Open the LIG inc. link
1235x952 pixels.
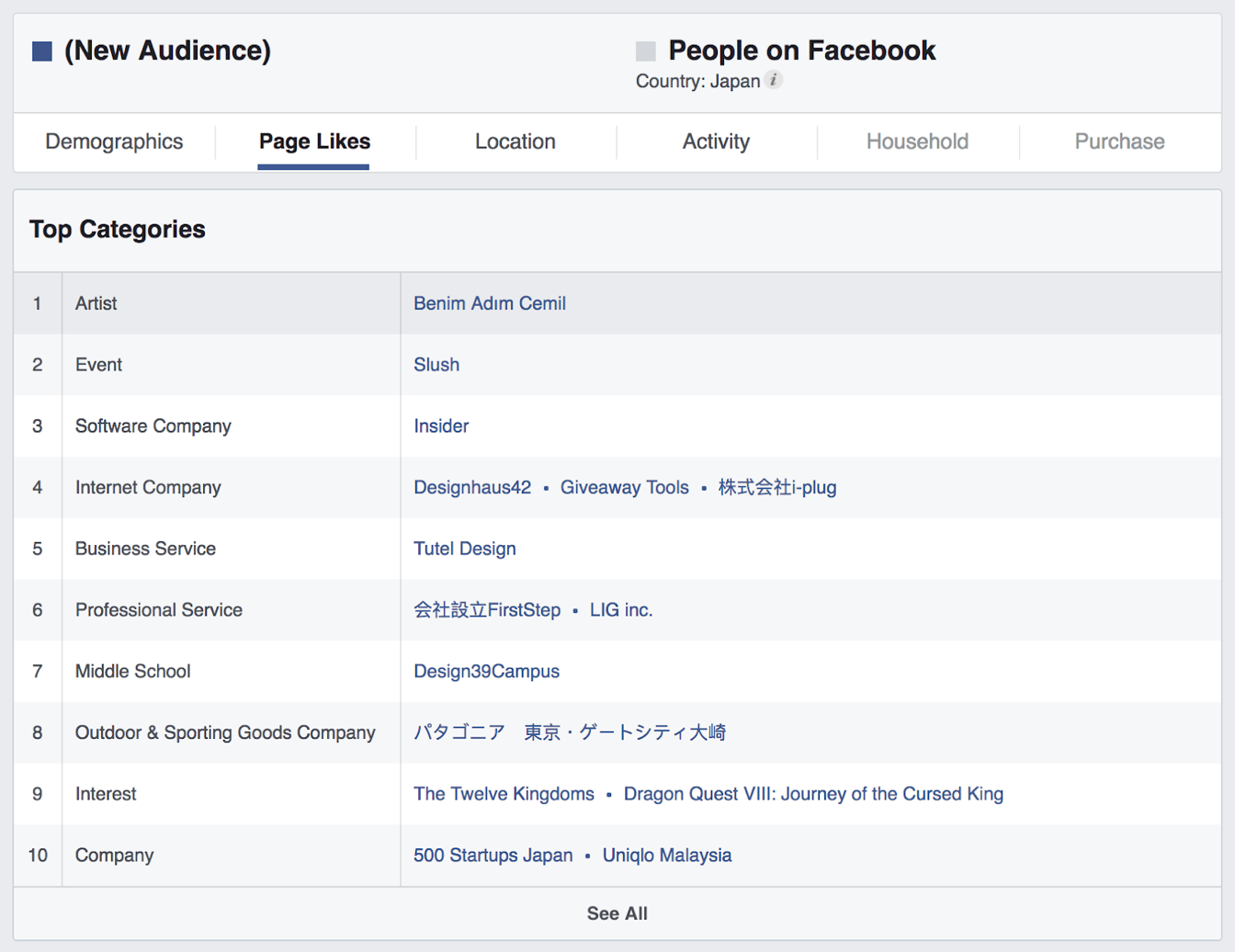621,610
